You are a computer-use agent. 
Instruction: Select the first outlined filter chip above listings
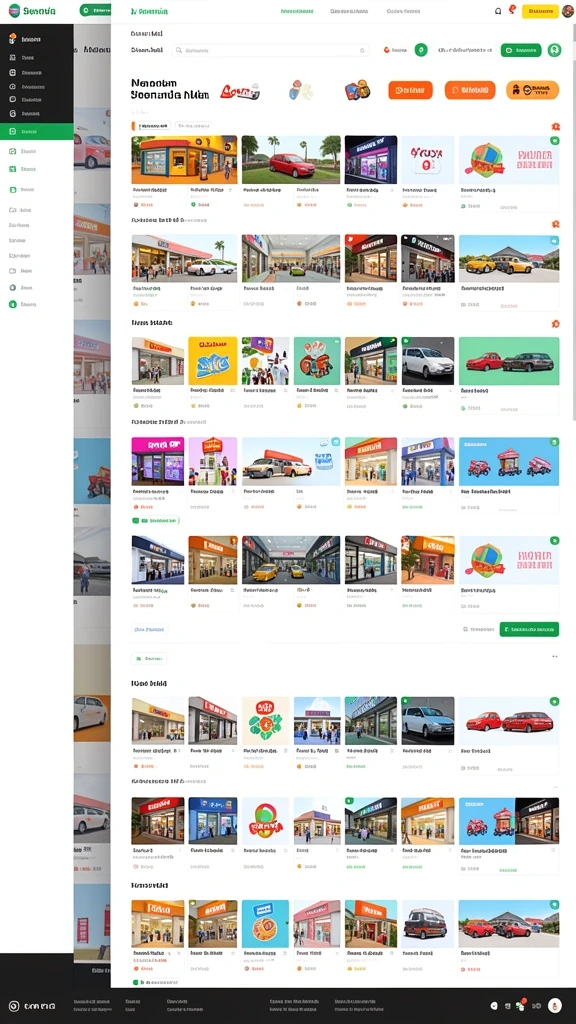pos(152,126)
